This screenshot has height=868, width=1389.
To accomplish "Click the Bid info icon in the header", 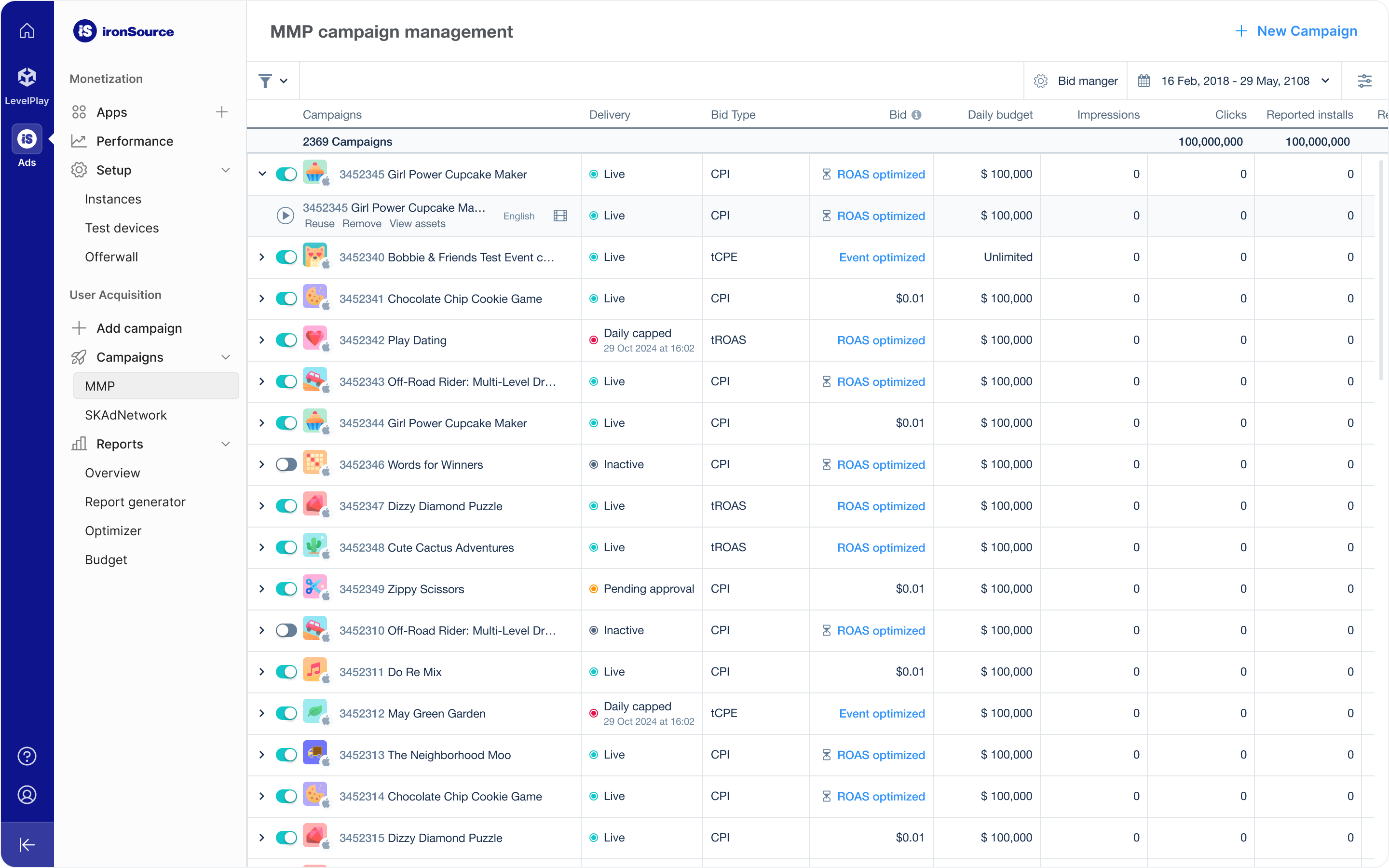I will (x=917, y=115).
